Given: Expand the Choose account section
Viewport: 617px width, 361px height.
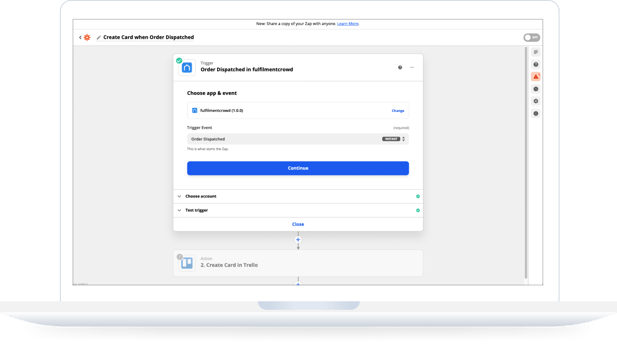Looking at the screenshot, I should point(298,196).
